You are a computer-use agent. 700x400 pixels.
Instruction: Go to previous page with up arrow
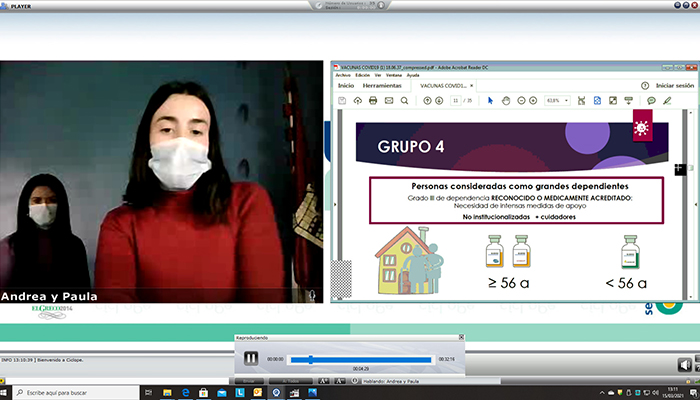click(426, 101)
